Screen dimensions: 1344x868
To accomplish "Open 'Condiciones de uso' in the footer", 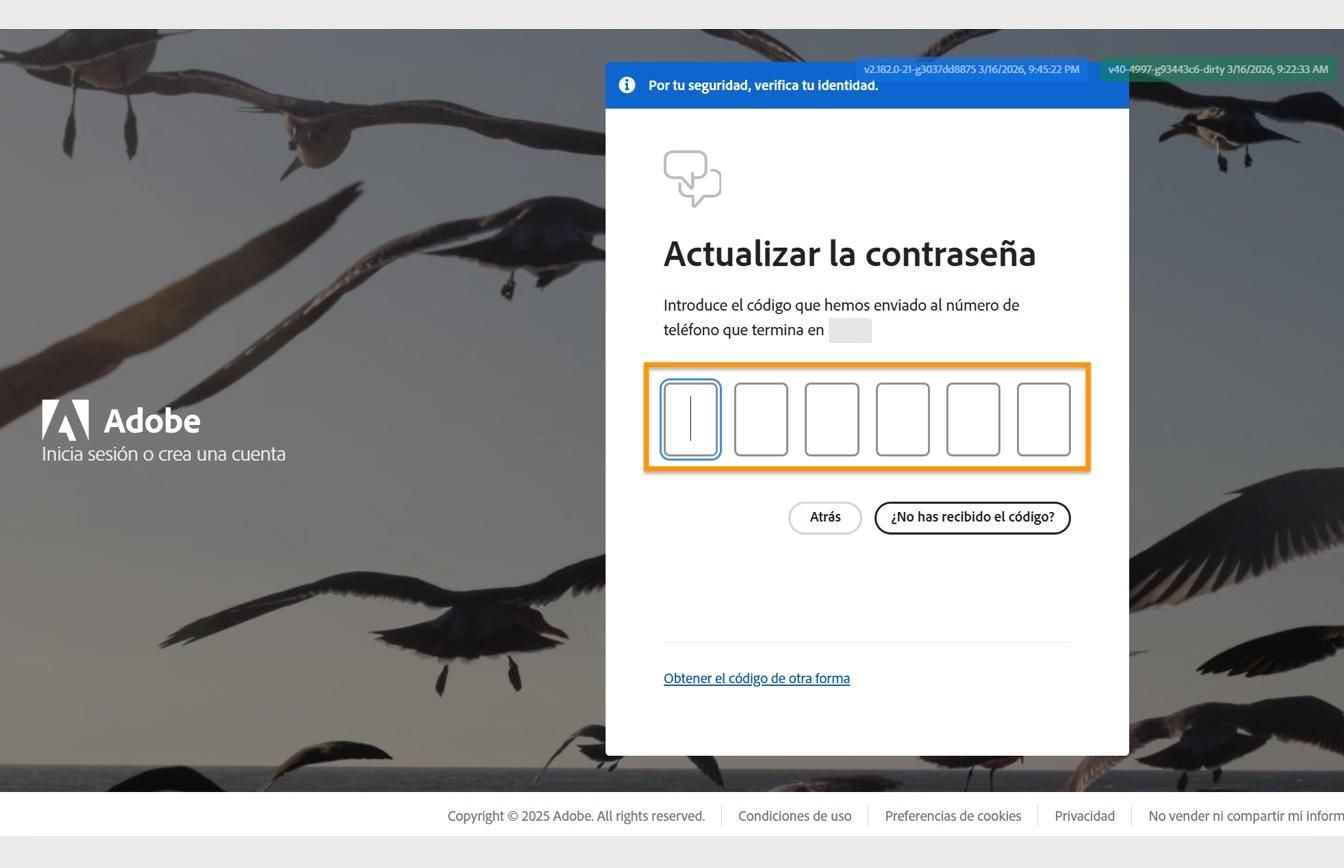I will click(794, 816).
